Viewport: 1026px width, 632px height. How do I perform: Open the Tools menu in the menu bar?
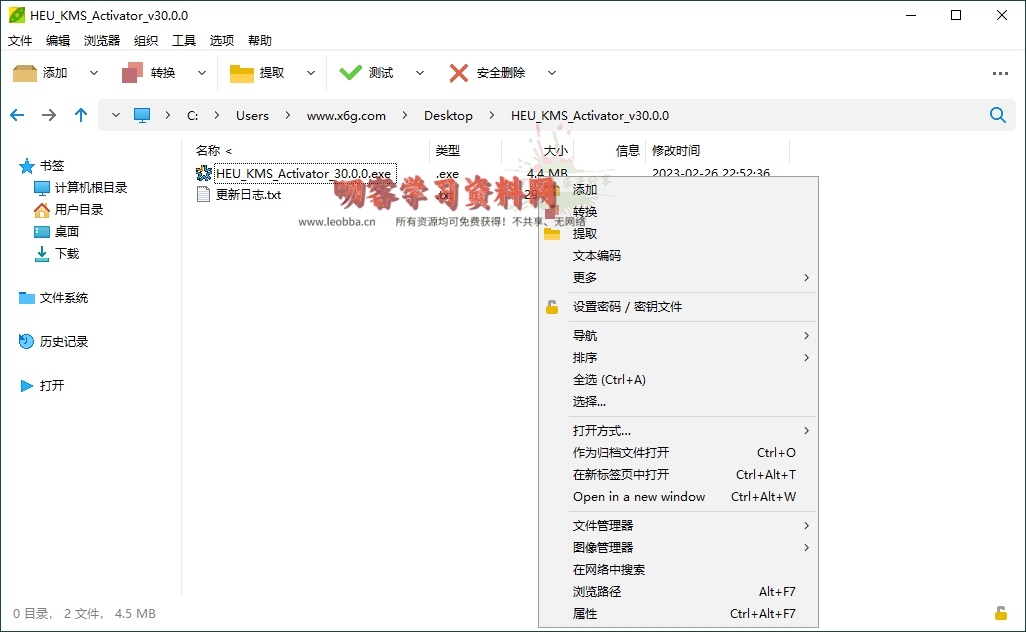184,41
